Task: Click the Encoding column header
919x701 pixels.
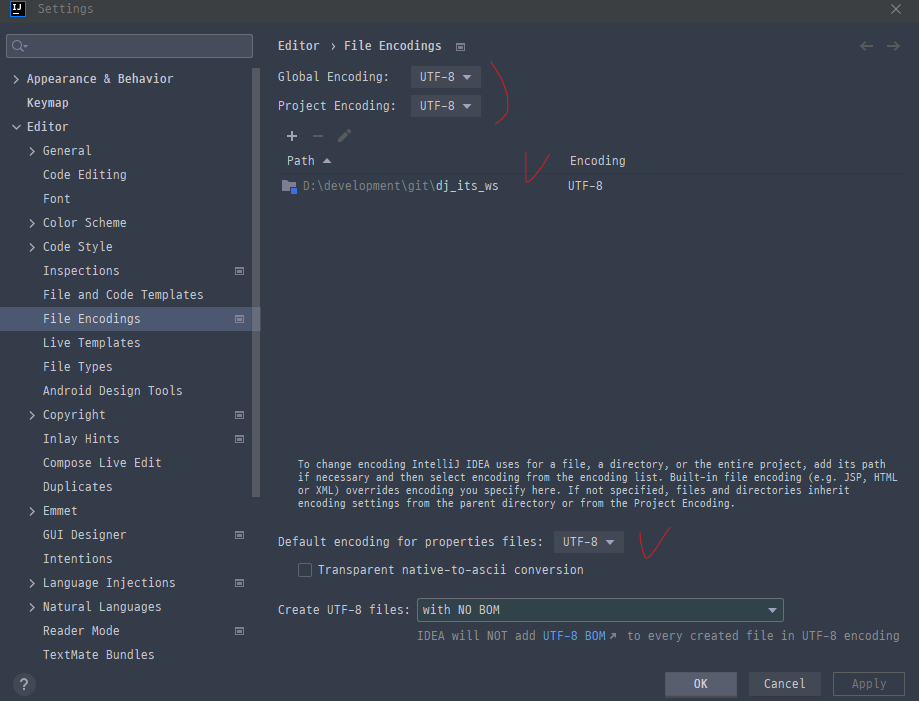Action: tap(597, 161)
